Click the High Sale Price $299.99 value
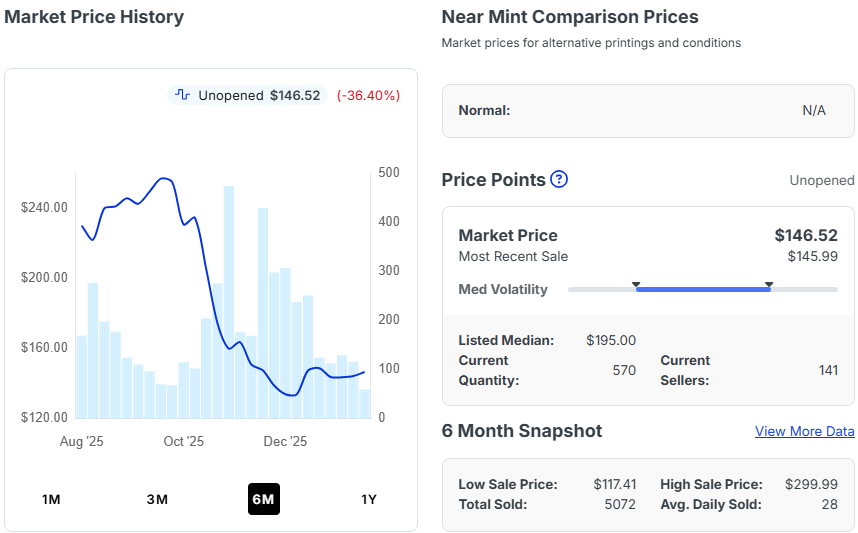 [x=812, y=484]
